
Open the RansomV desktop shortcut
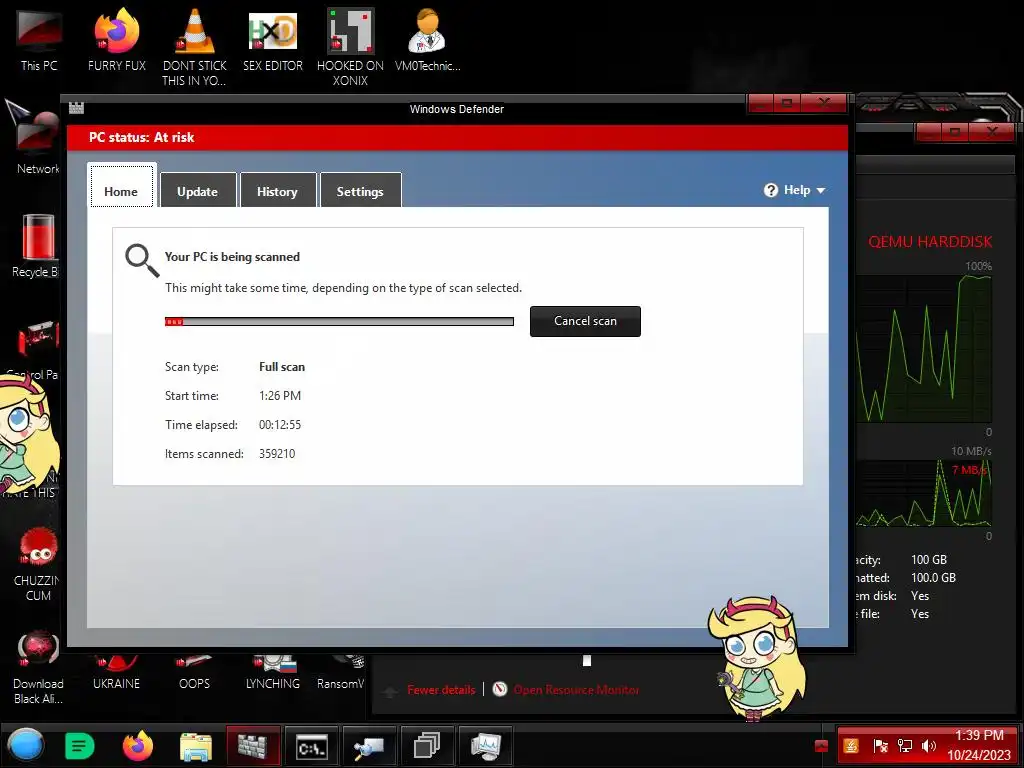tap(340, 674)
